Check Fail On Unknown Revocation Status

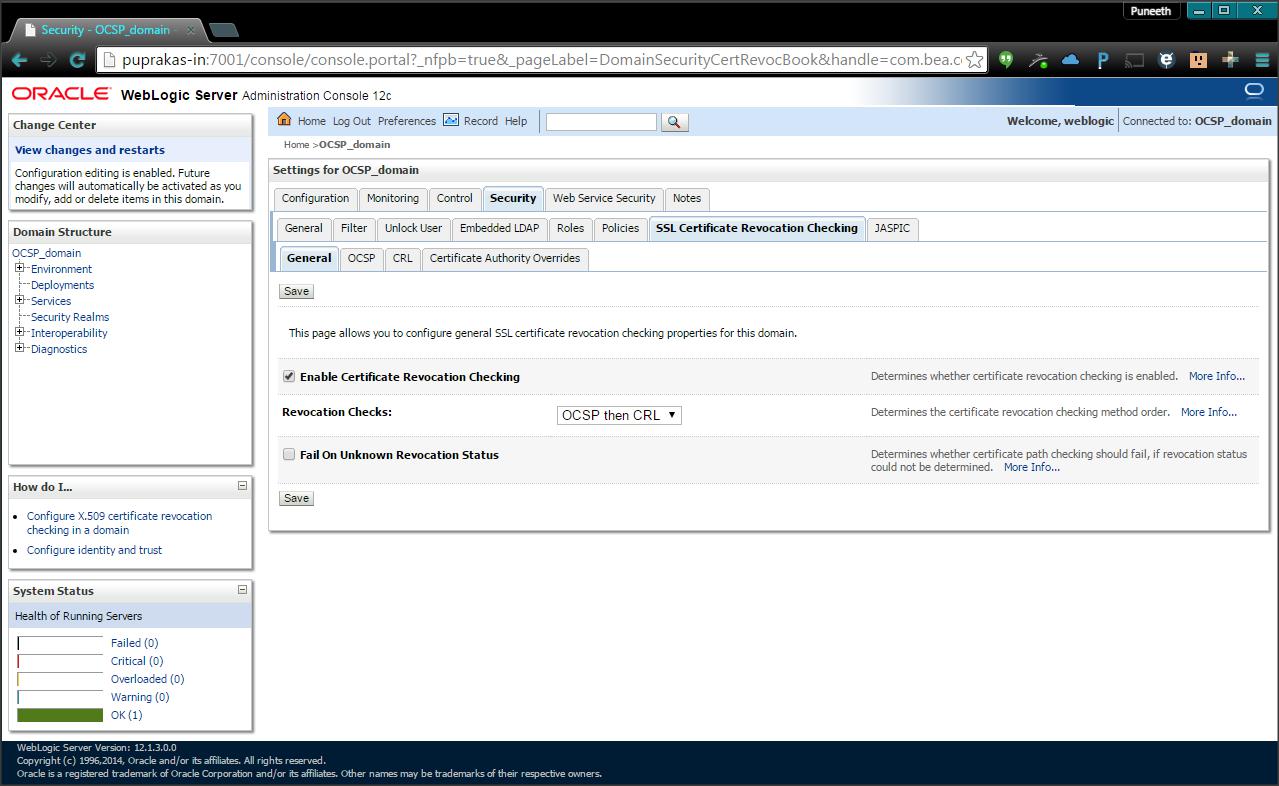[289, 454]
